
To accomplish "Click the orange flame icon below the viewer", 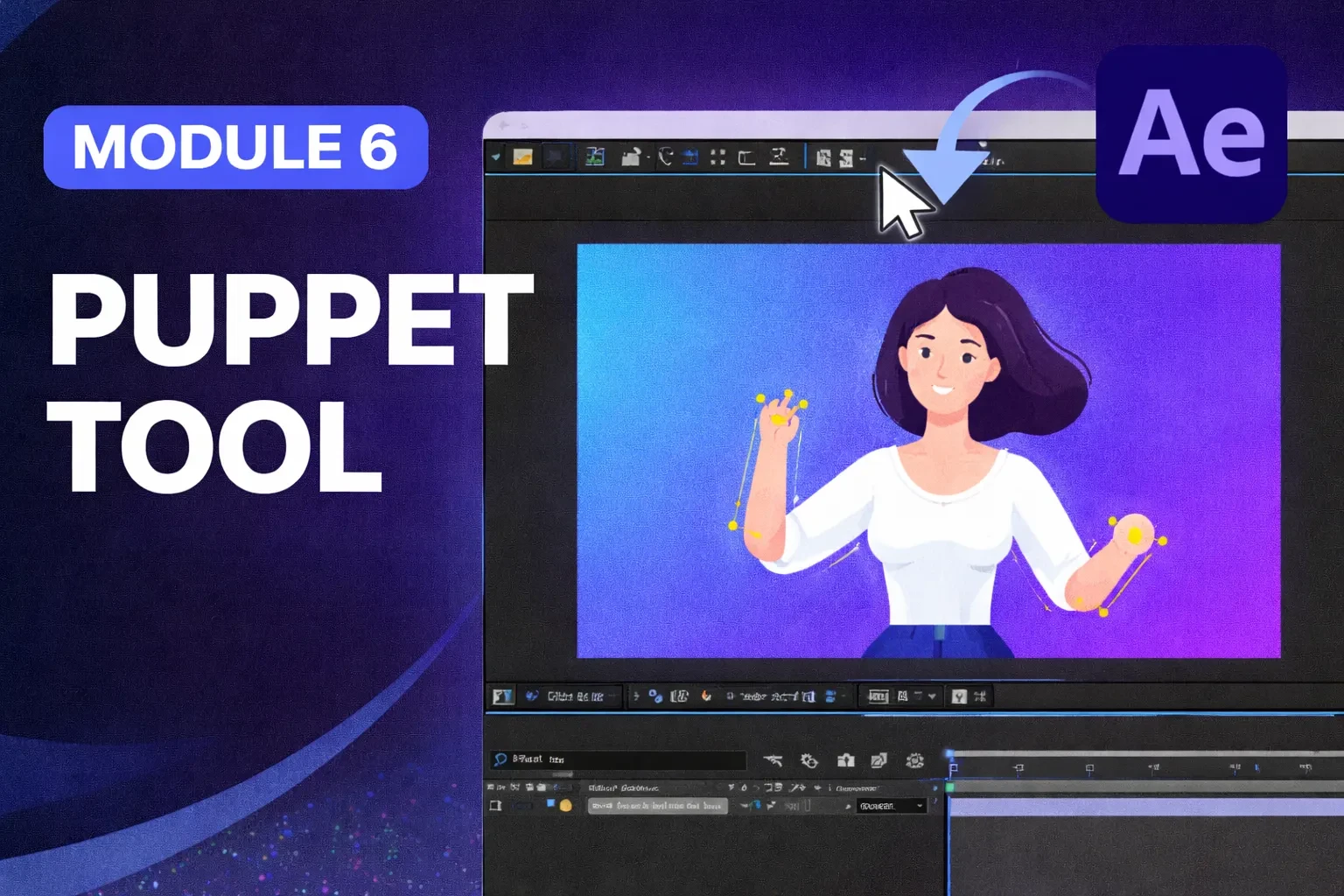I will (x=706, y=696).
